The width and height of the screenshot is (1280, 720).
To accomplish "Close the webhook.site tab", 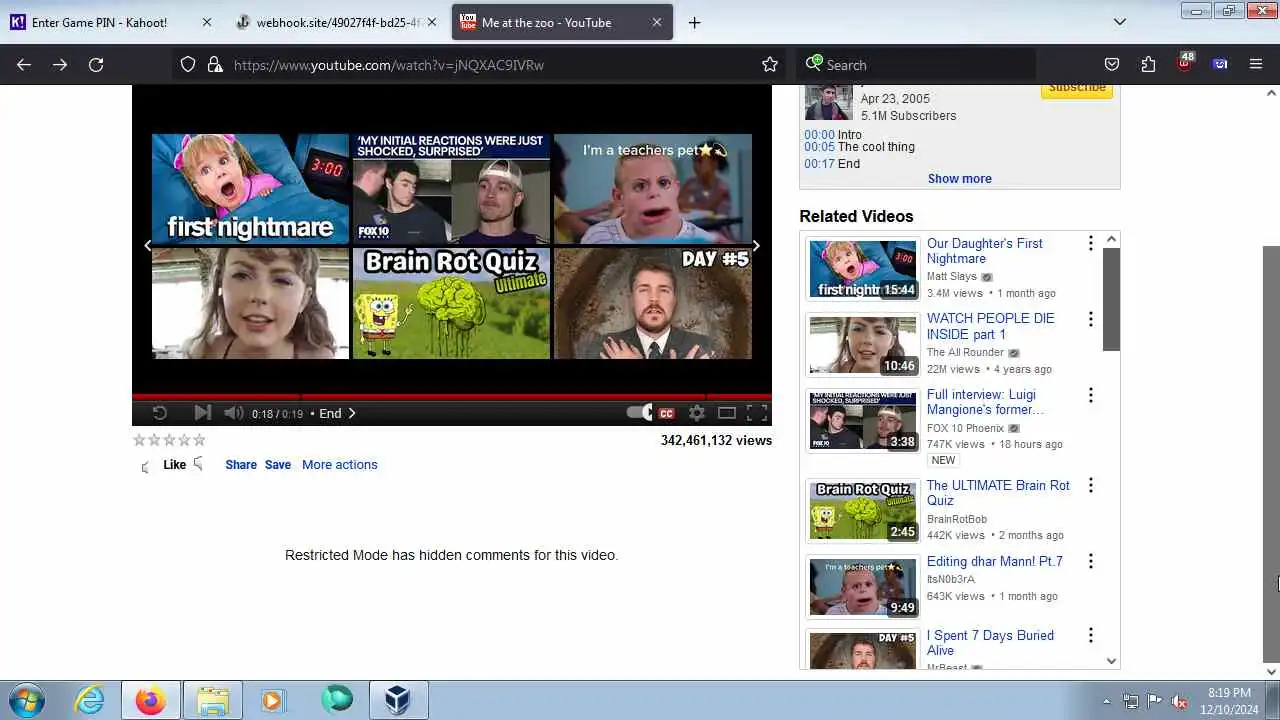I will [432, 22].
